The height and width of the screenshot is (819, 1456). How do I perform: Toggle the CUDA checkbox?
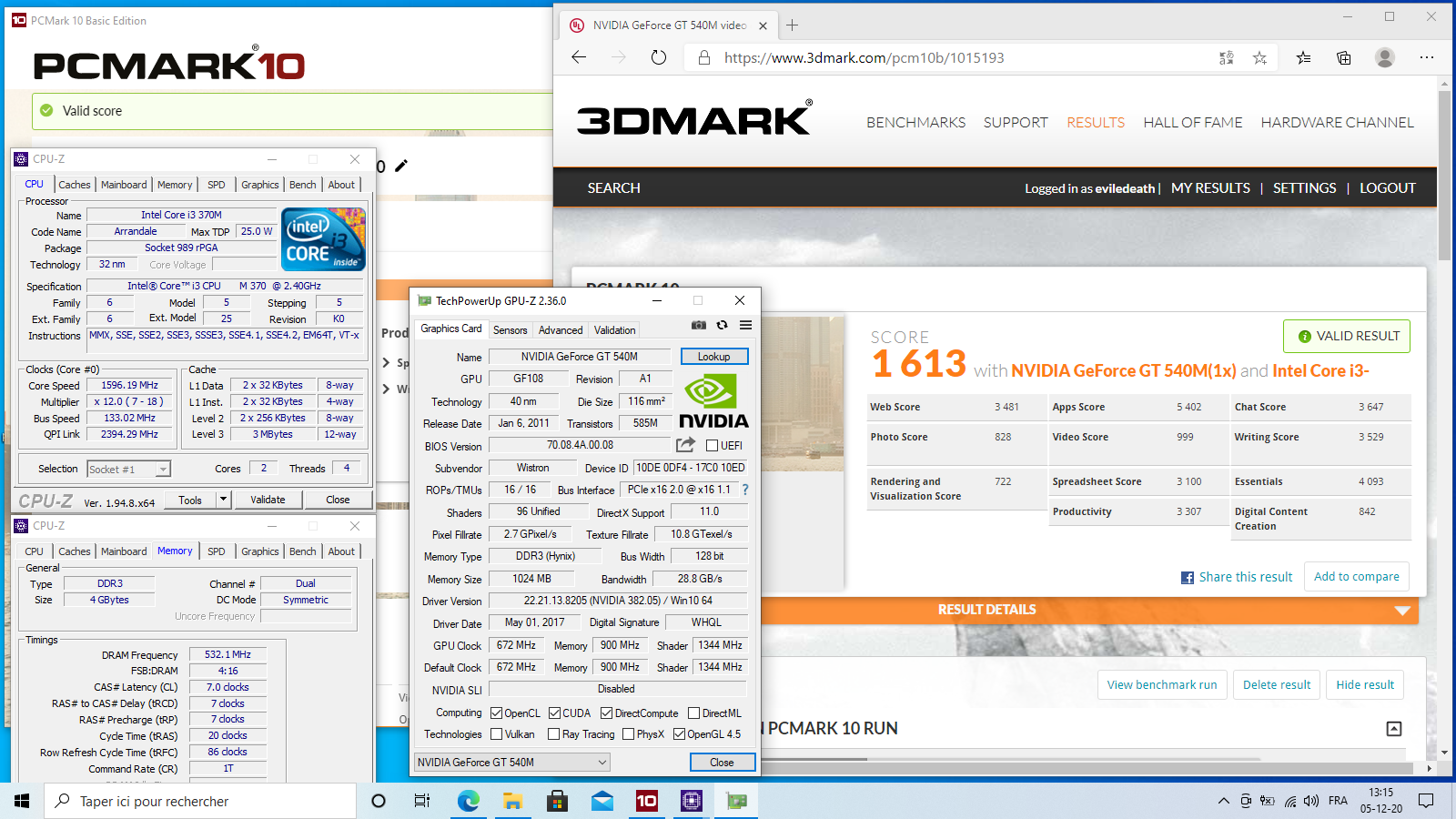tap(554, 713)
